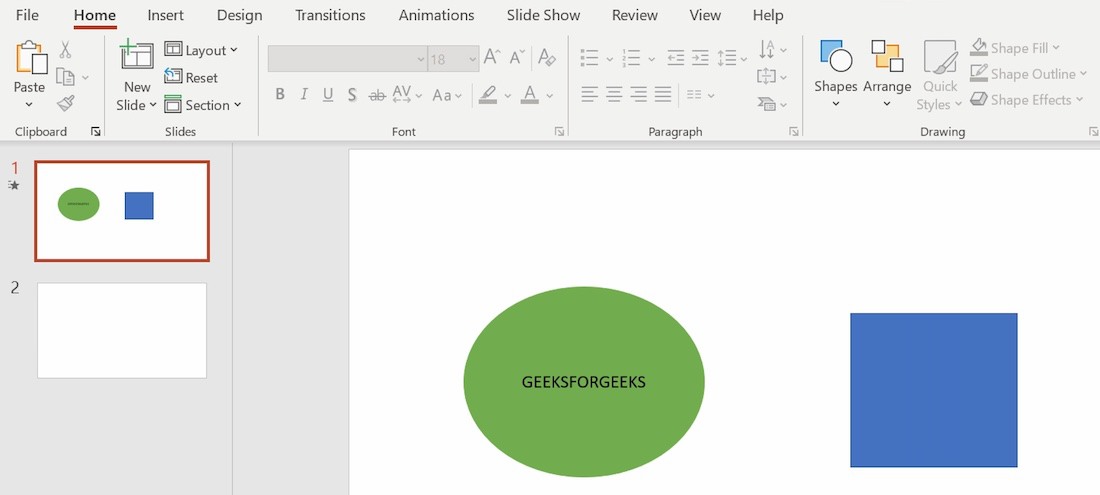Switch to the Transitions tab
Screen dimensions: 1100x495
[330, 15]
